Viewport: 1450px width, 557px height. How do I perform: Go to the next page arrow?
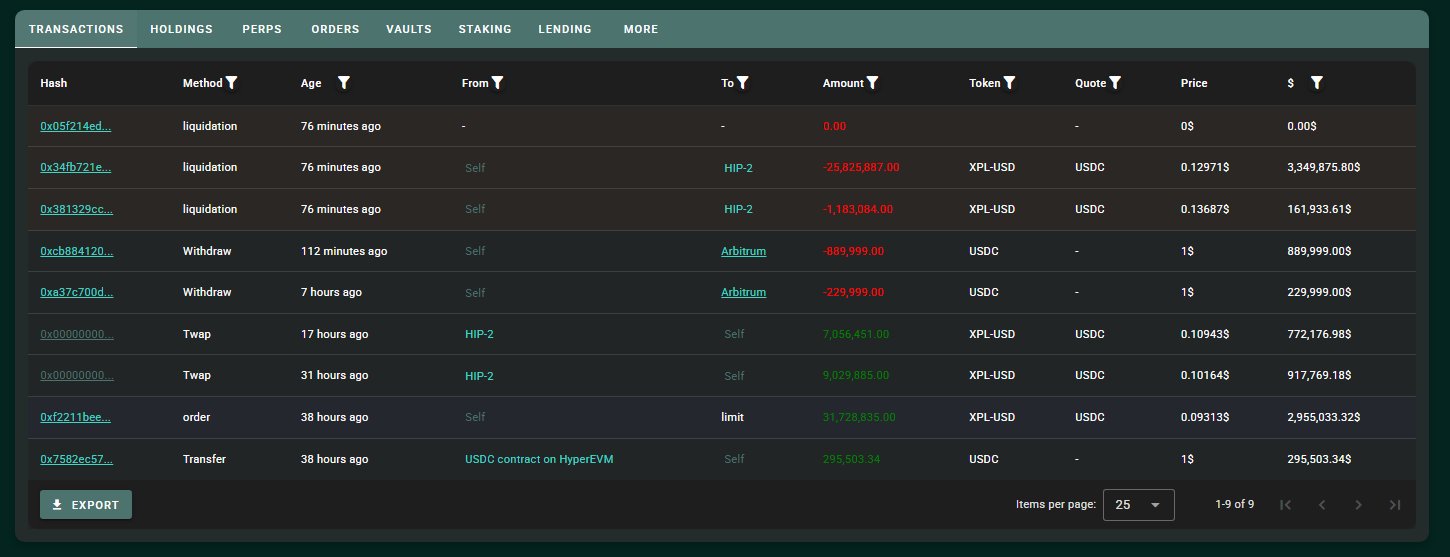[x=1358, y=505]
